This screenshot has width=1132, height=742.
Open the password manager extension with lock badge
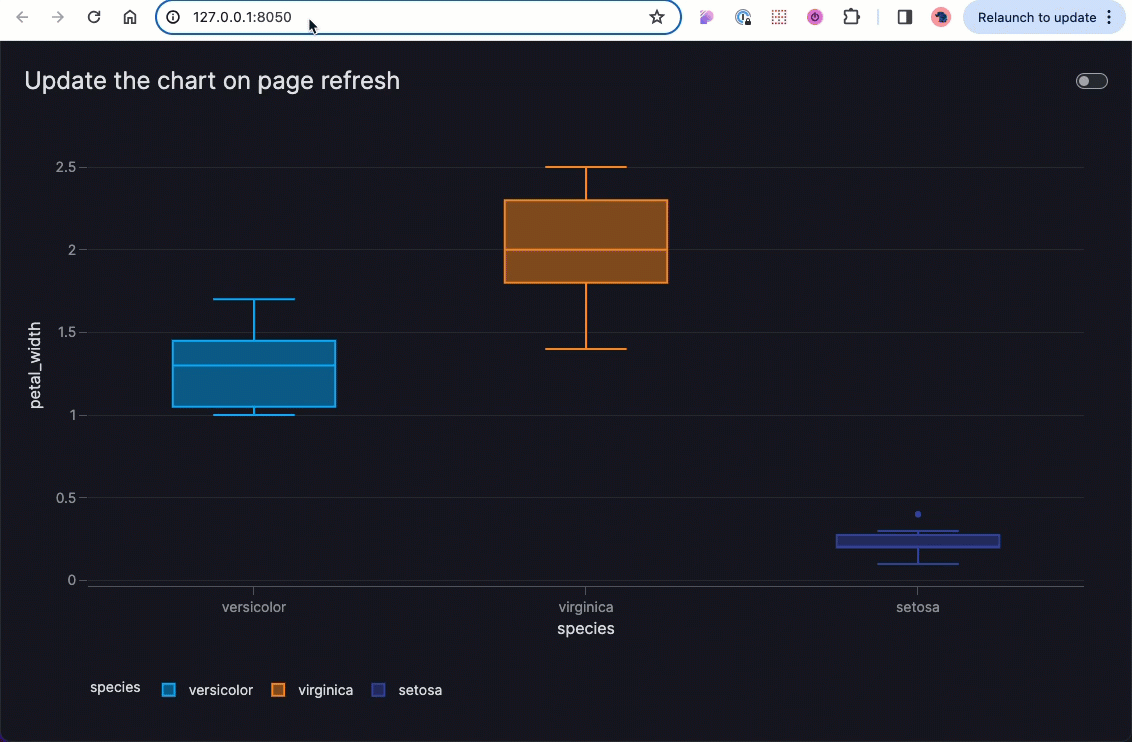[743, 17]
